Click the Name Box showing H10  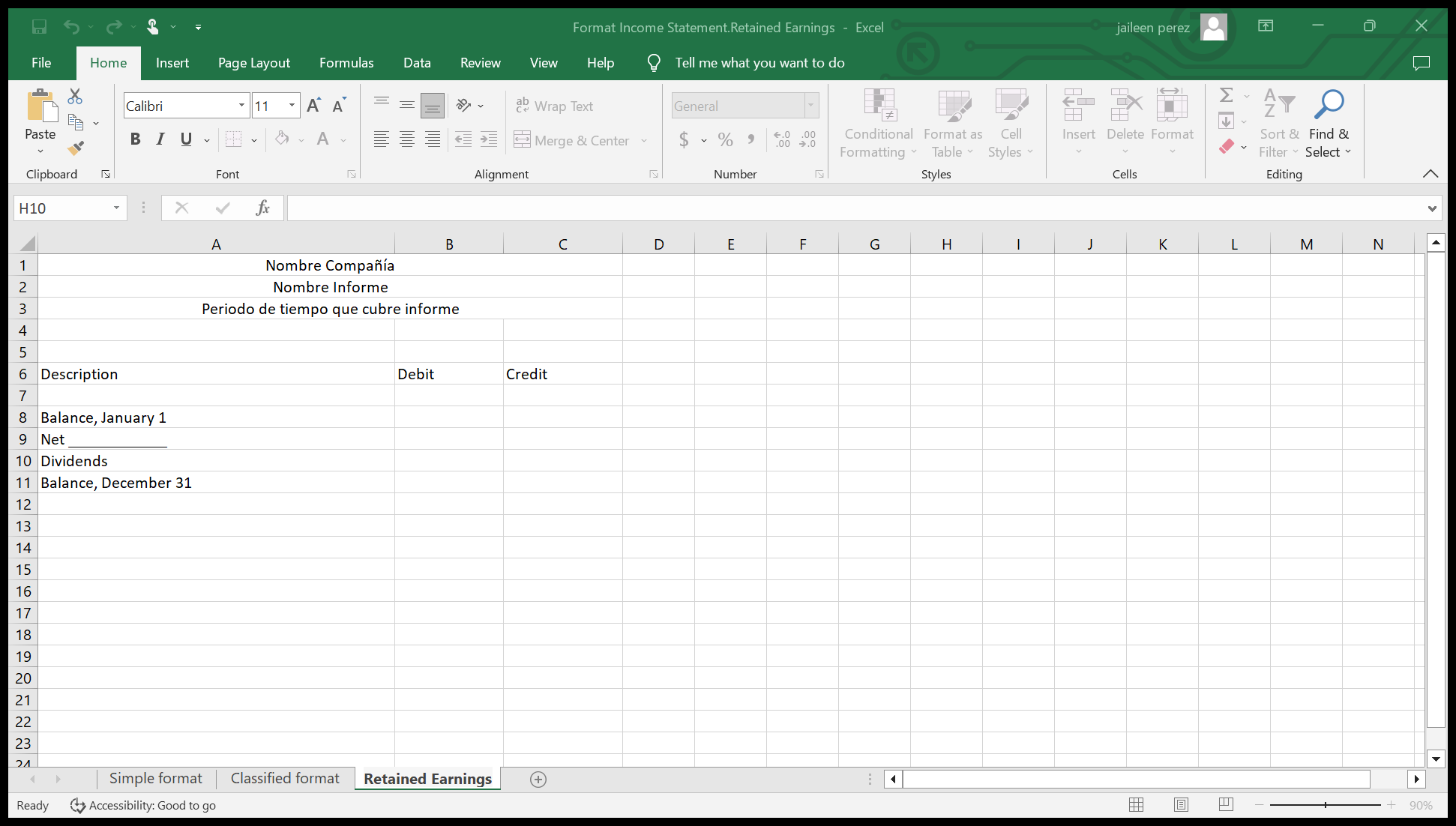point(63,208)
